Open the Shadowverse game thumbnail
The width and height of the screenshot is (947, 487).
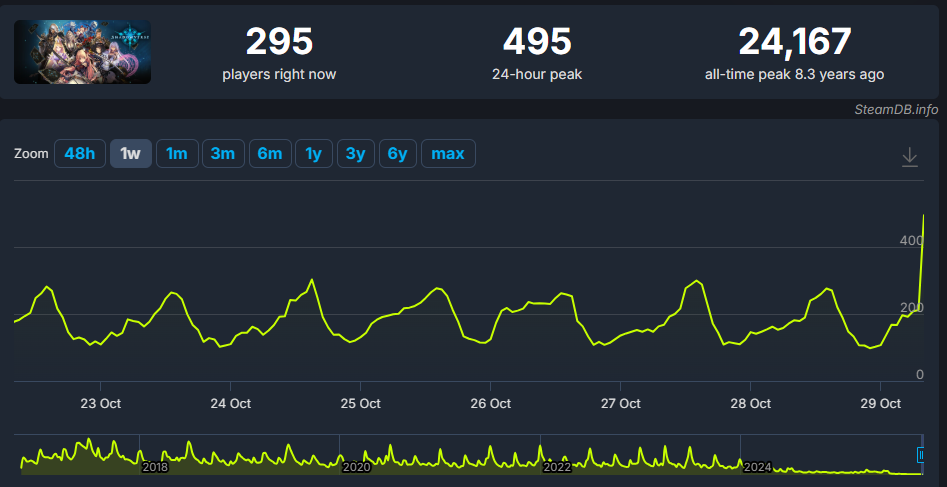click(x=82, y=52)
